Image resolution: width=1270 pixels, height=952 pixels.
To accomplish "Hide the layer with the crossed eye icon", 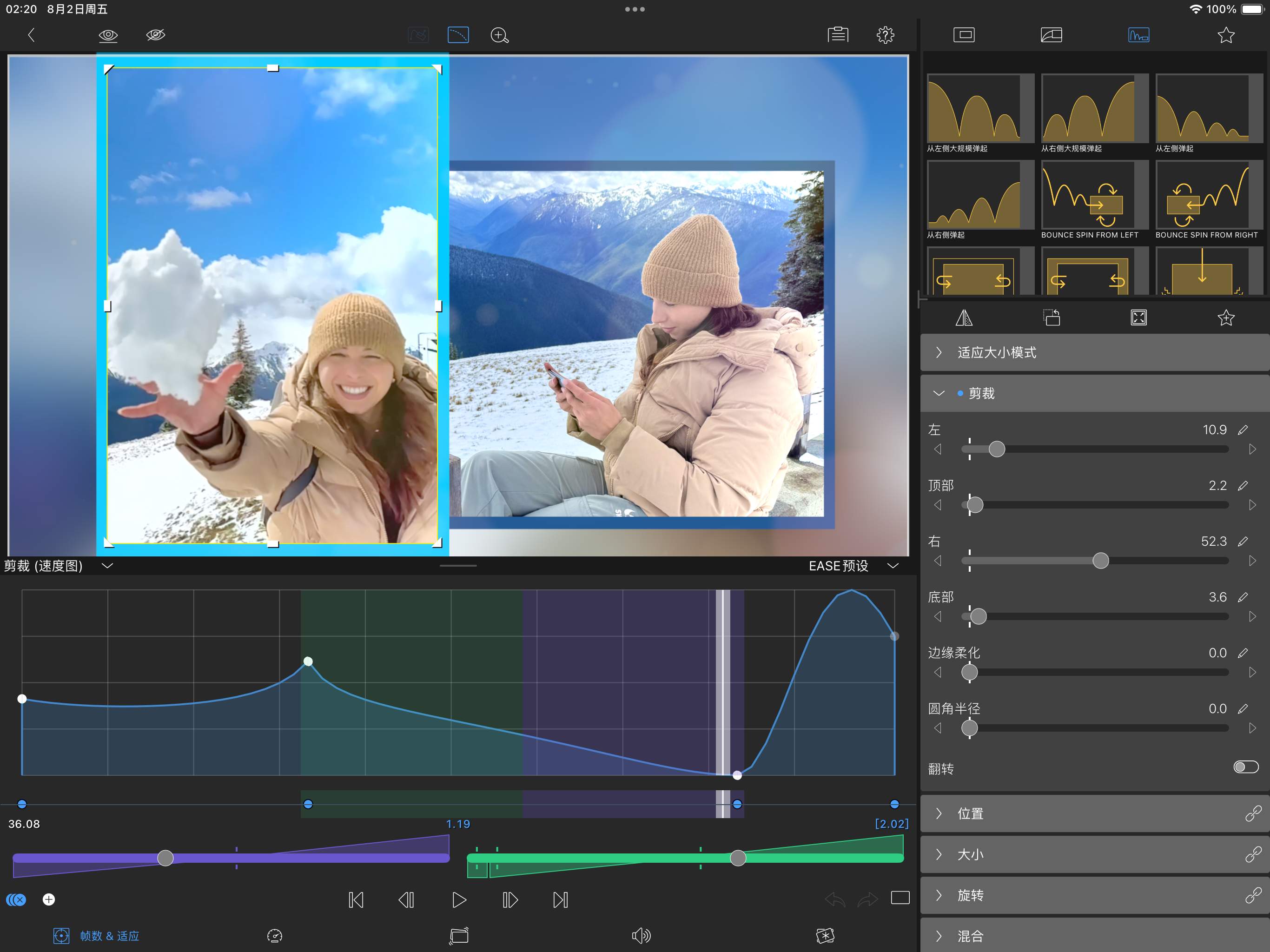I will [156, 35].
